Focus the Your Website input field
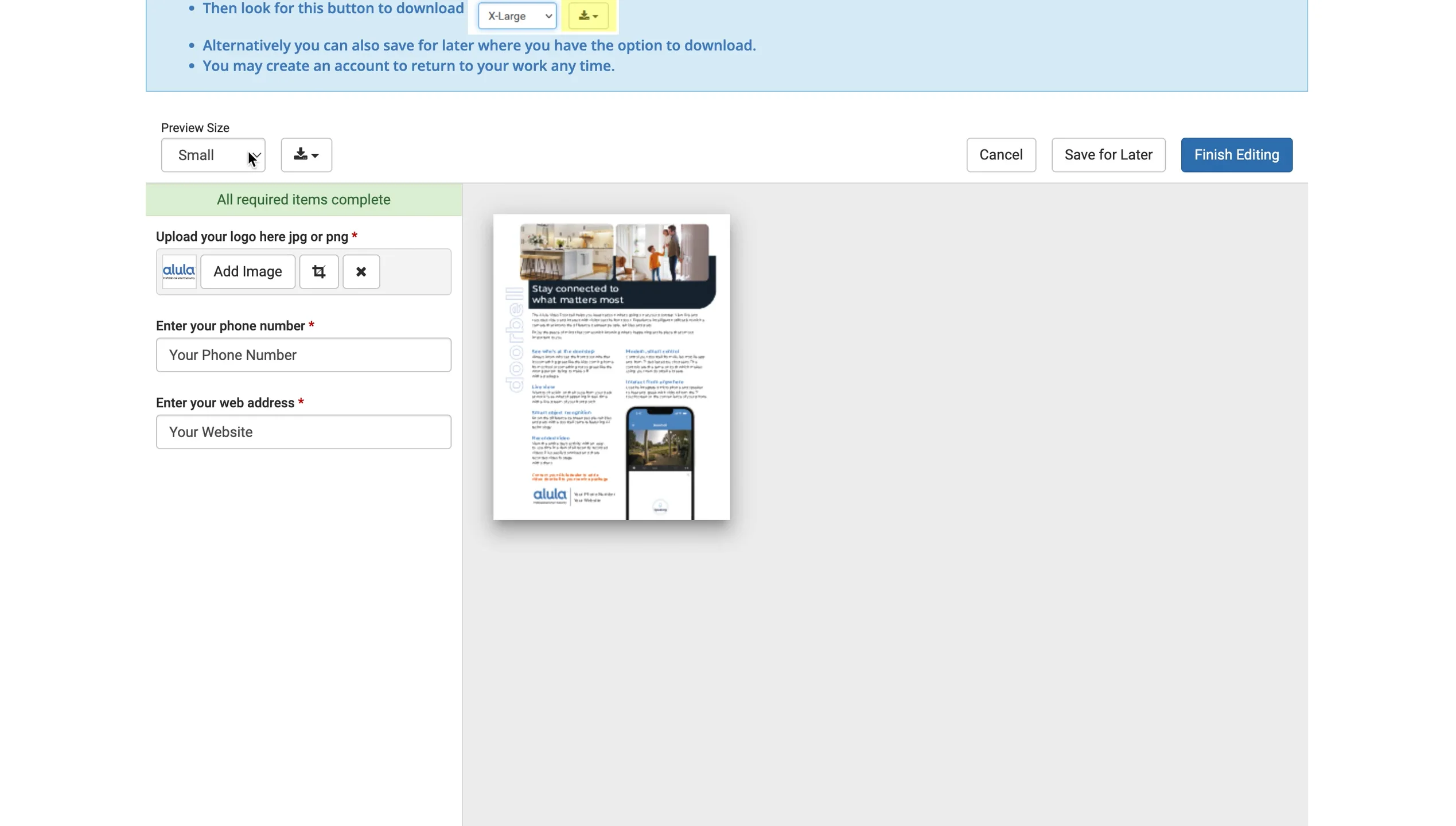 (x=303, y=431)
